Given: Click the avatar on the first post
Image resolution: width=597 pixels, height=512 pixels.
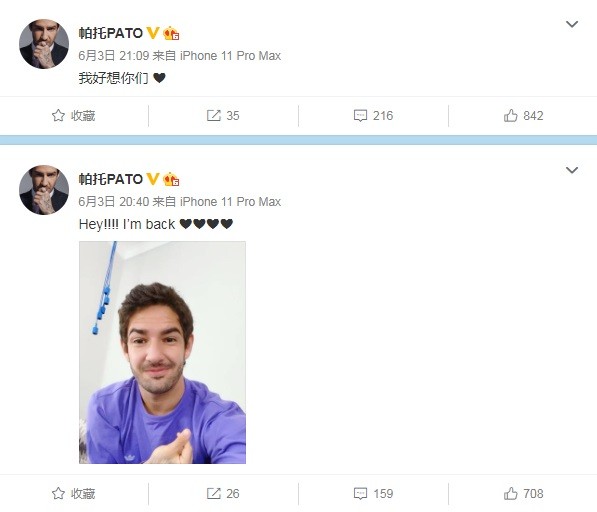Looking at the screenshot, I should click(44, 44).
